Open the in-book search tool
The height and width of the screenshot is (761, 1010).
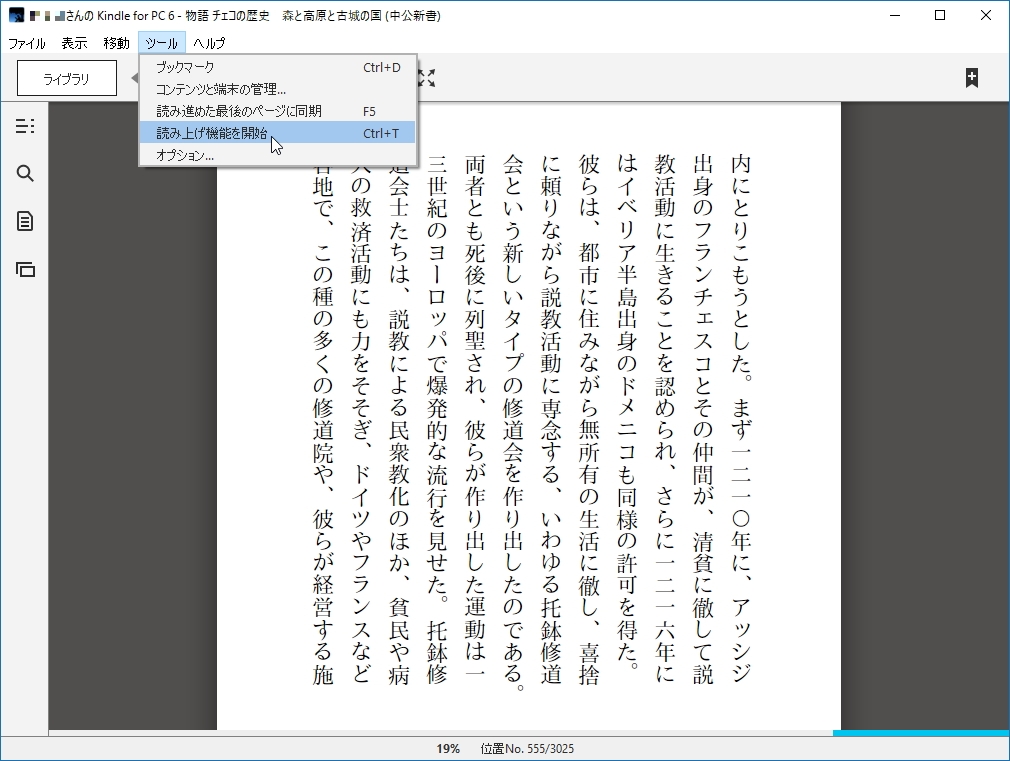click(x=24, y=171)
